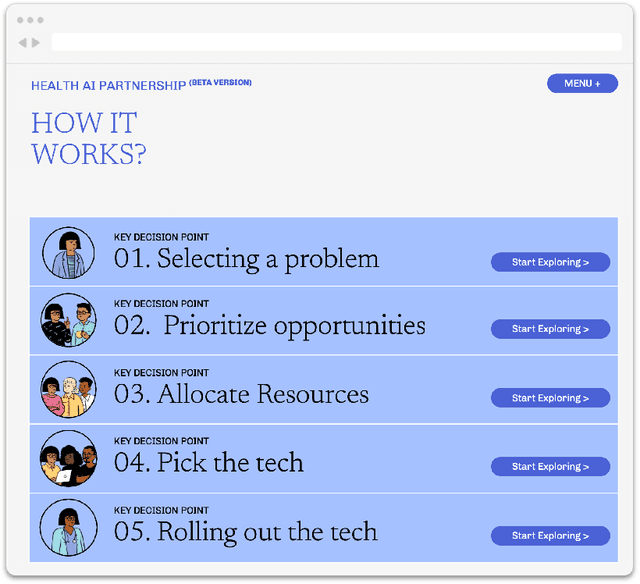The width and height of the screenshot is (640, 584).
Task: Start Exploring for Prioritize opportunities
Action: (550, 329)
